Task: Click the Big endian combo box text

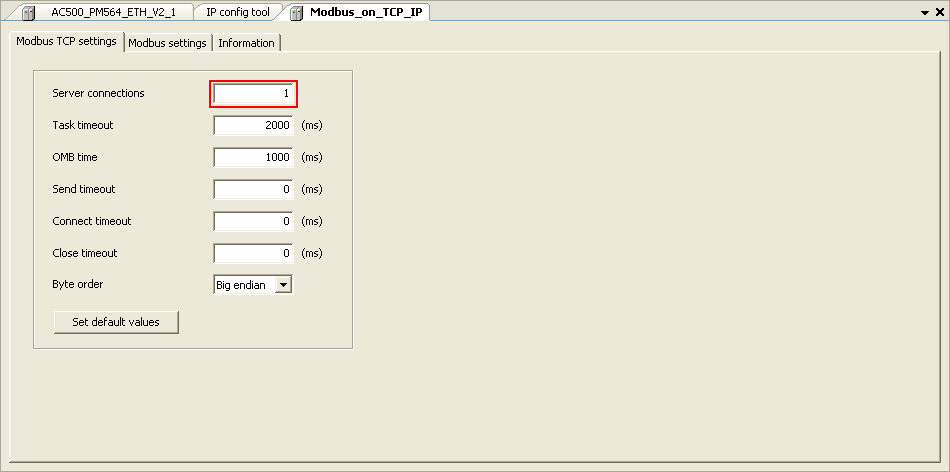Action: (242, 285)
